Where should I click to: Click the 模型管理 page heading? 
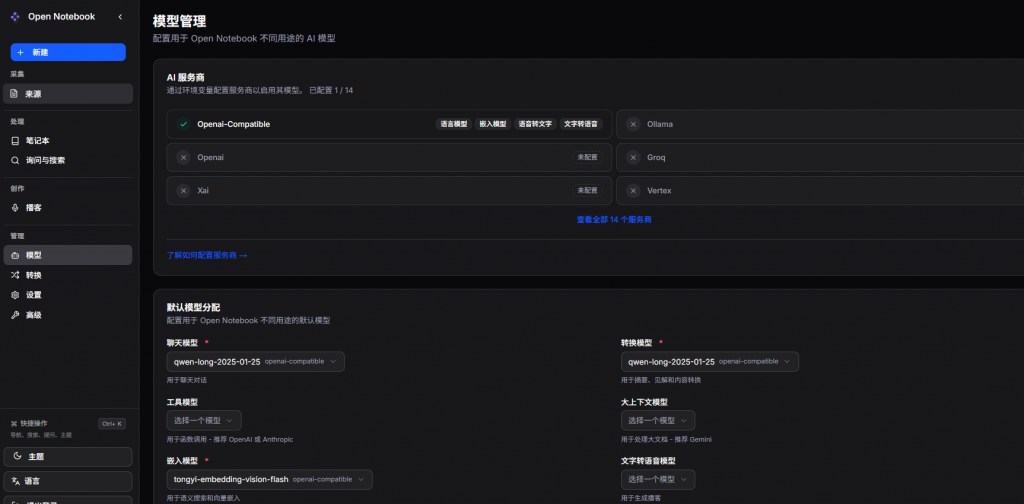(x=180, y=22)
